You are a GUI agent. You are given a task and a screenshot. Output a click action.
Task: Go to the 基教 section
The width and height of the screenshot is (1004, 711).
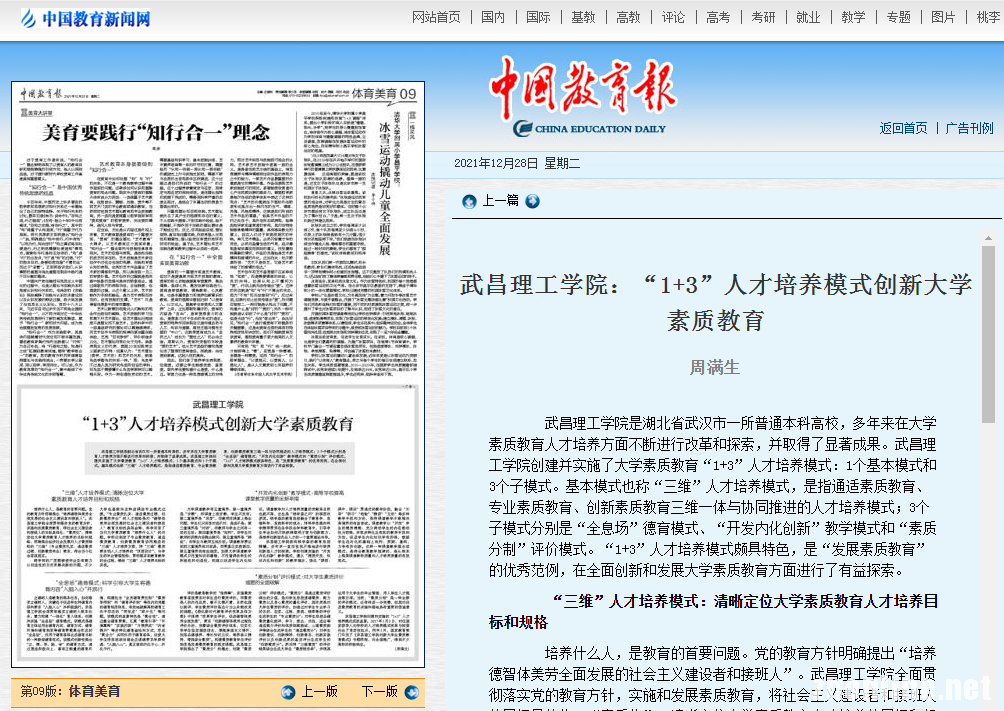(583, 17)
